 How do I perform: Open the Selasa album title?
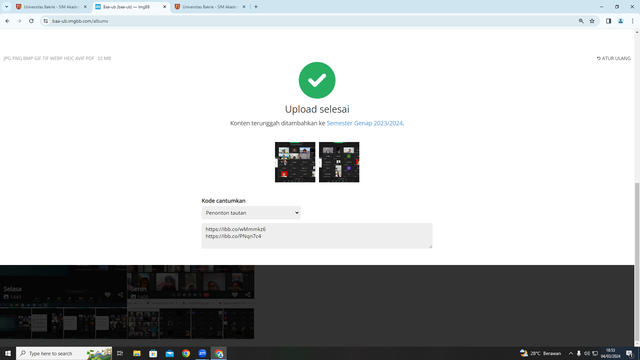coord(13,289)
